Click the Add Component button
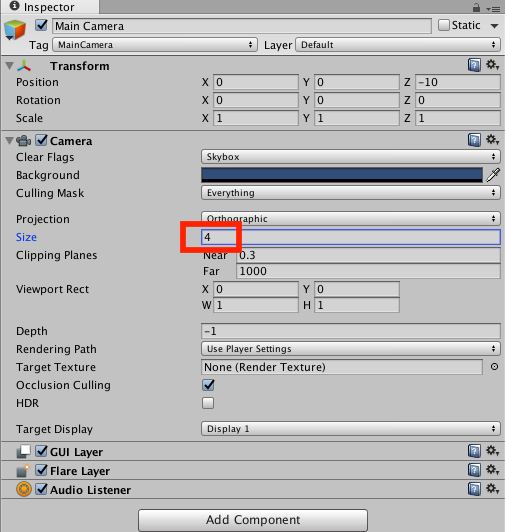Viewport: 505px width, 532px height. 253,519
